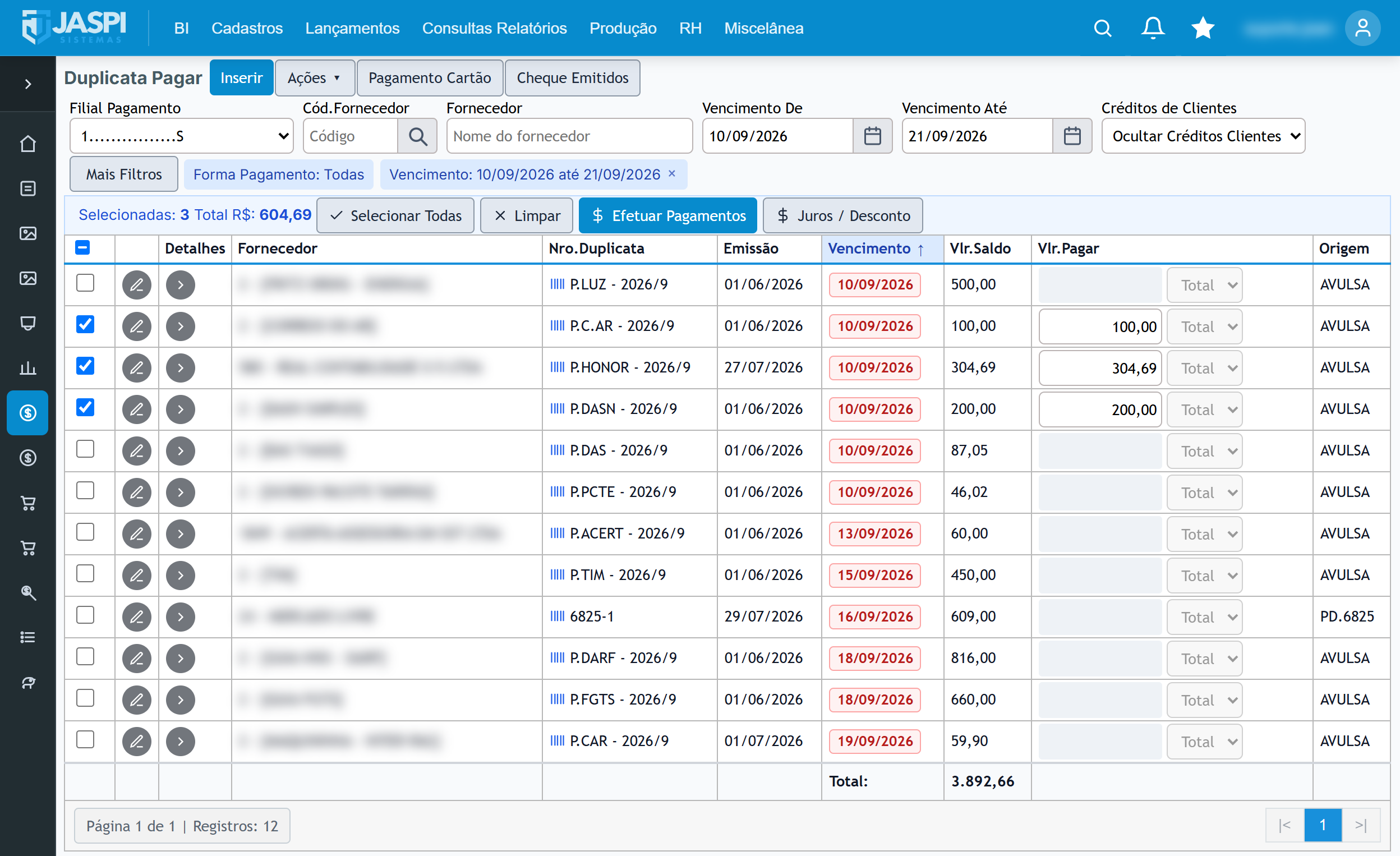1400x856 pixels.
Task: Click the Mais Filtros button
Action: point(124,174)
